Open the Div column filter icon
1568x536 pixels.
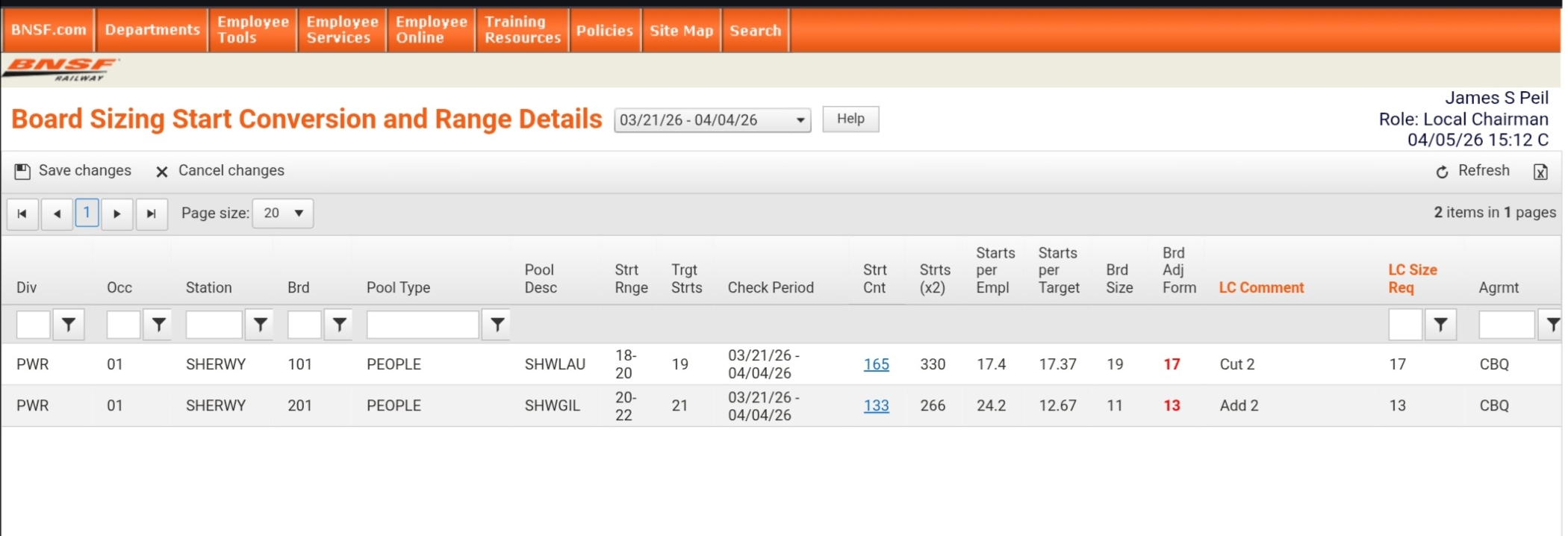pyautogui.click(x=69, y=325)
